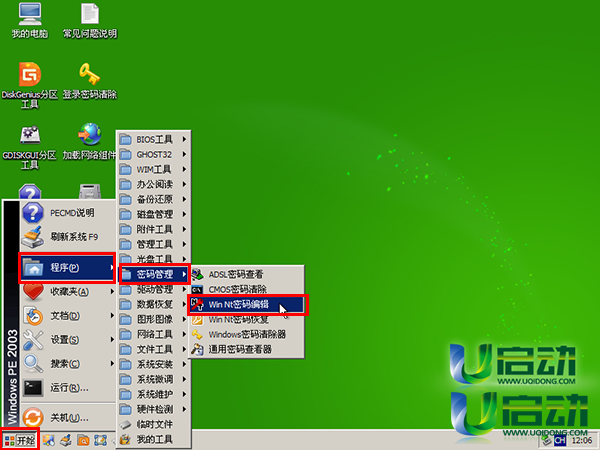Expand the 管理工具 folder
Viewport: 600px width, 450px height.
[x=153, y=244]
